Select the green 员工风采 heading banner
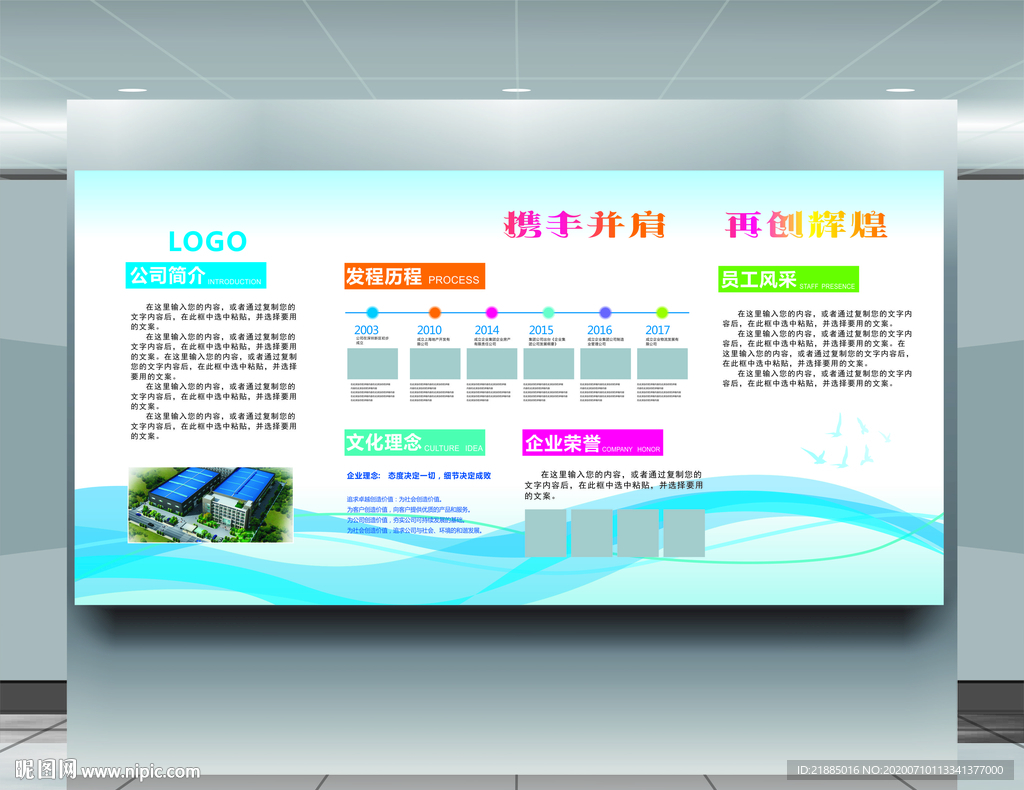 click(x=788, y=279)
